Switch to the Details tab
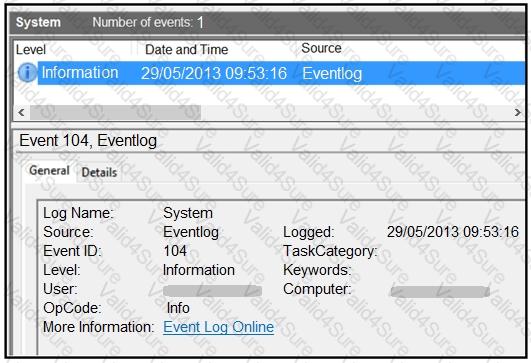This screenshot has height=363, width=531. pyautogui.click(x=99, y=172)
